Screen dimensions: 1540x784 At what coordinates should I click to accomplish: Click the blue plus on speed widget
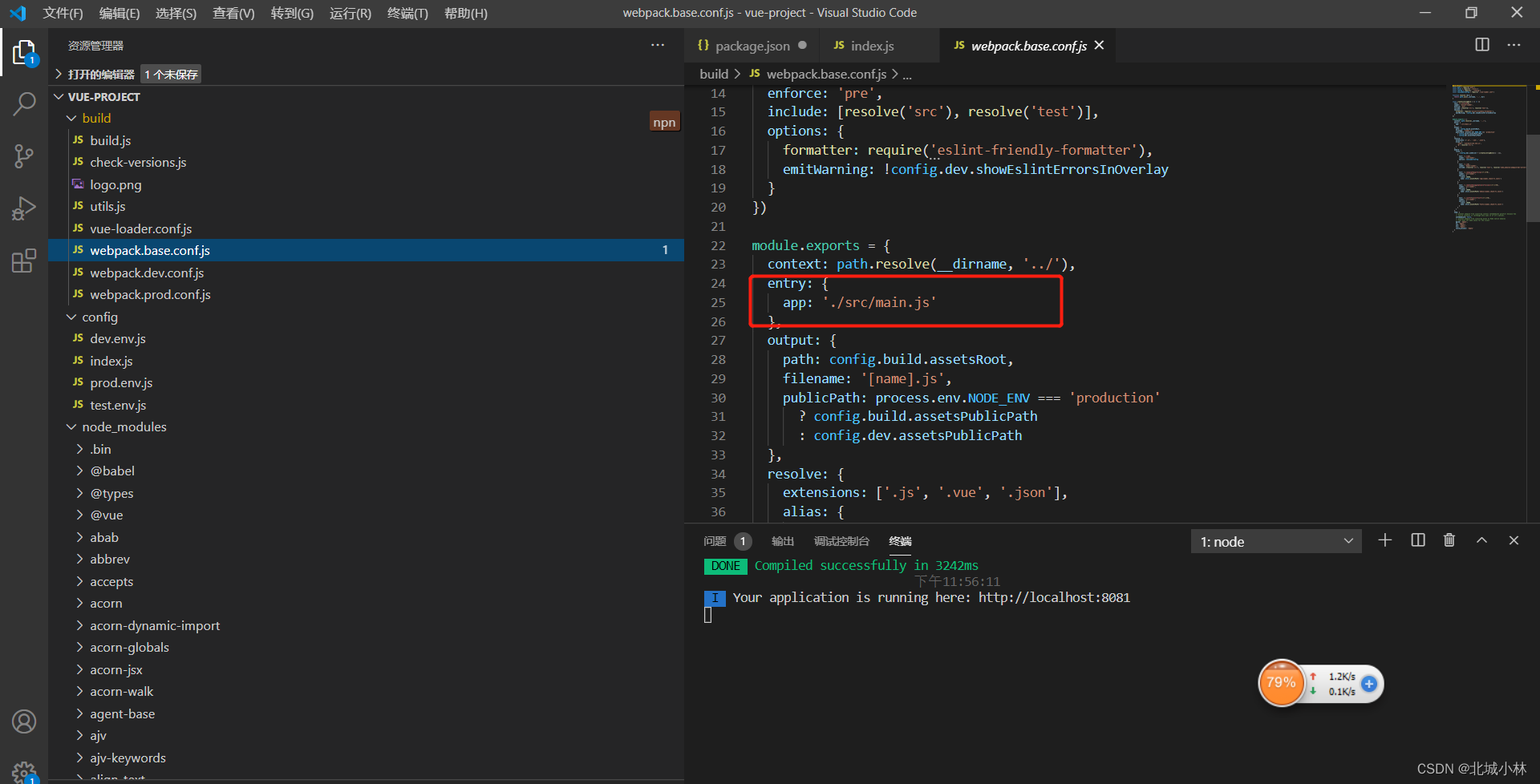click(x=1369, y=684)
